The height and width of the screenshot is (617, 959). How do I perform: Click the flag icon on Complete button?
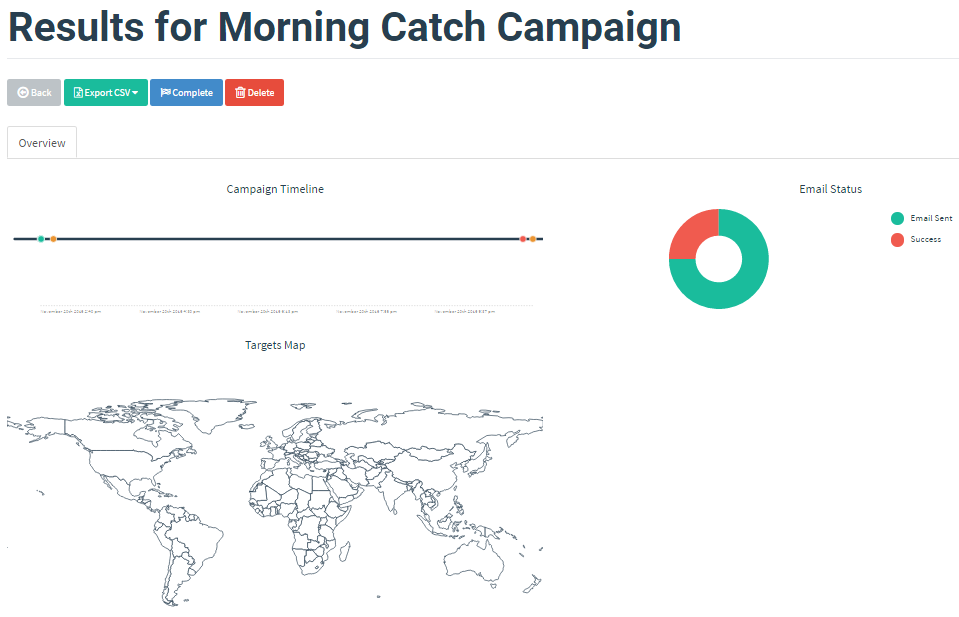pyautogui.click(x=166, y=93)
